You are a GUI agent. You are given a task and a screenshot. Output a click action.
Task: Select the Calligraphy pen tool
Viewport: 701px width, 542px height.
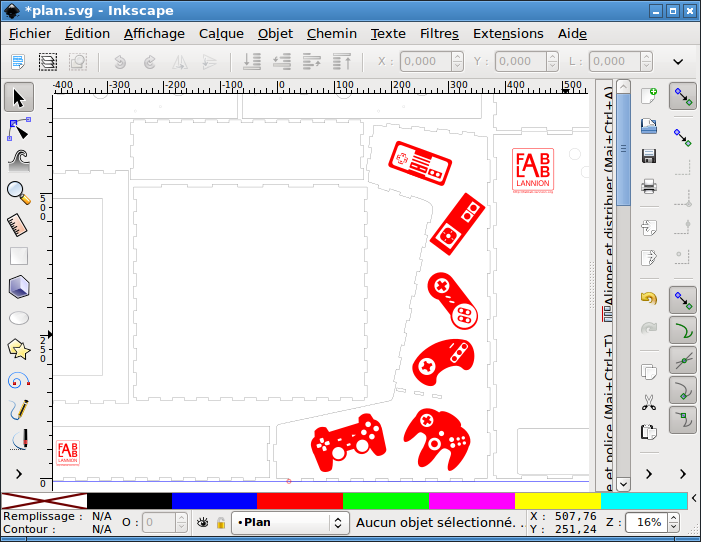tap(19, 440)
